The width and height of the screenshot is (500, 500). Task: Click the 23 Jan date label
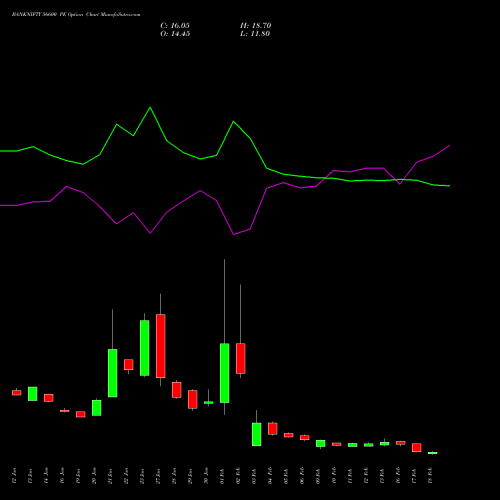tap(142, 476)
